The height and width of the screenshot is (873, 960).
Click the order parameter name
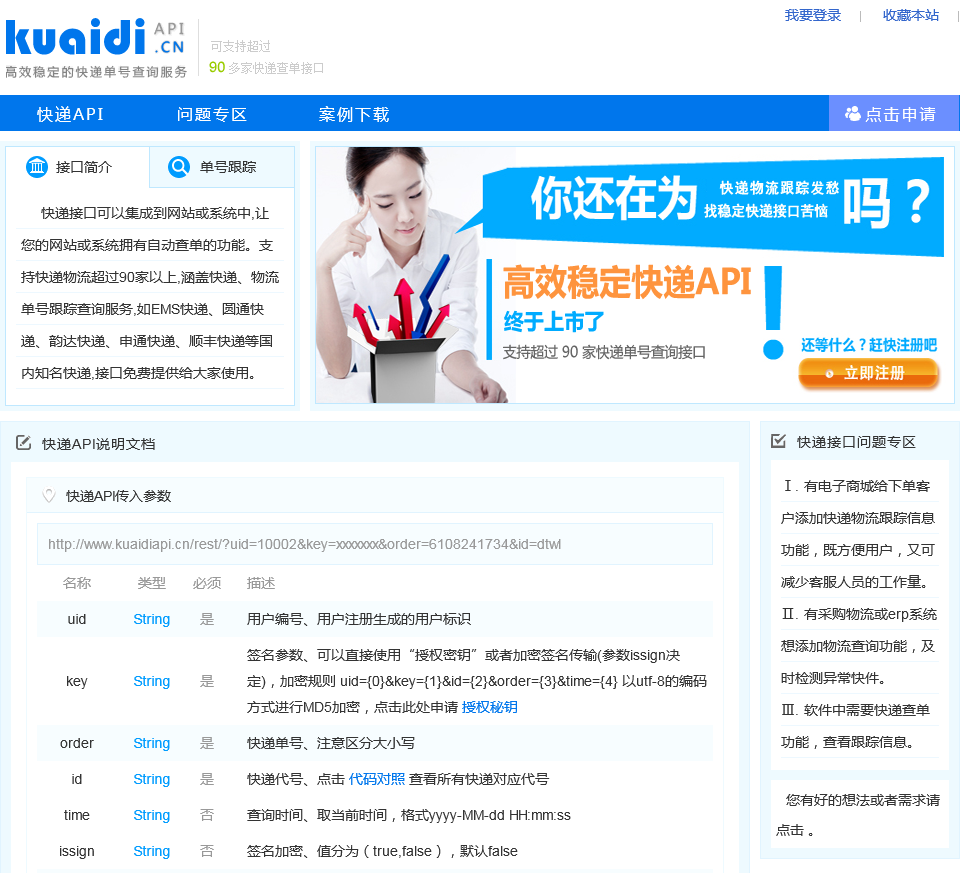(x=77, y=743)
